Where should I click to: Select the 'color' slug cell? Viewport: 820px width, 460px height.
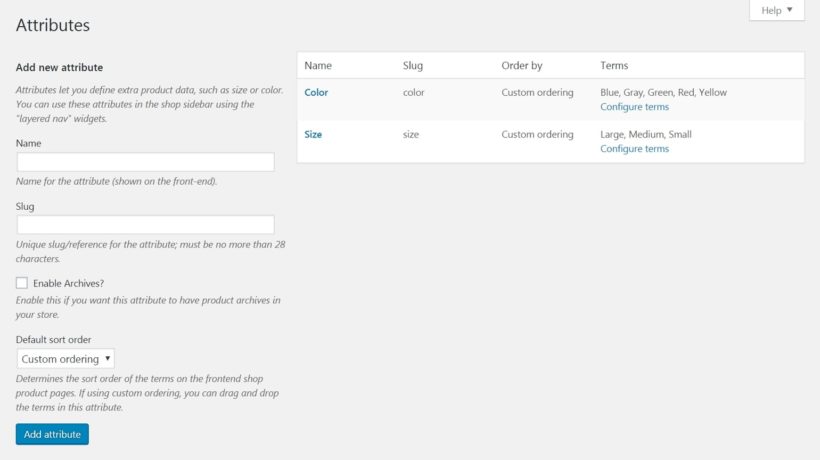click(x=413, y=92)
